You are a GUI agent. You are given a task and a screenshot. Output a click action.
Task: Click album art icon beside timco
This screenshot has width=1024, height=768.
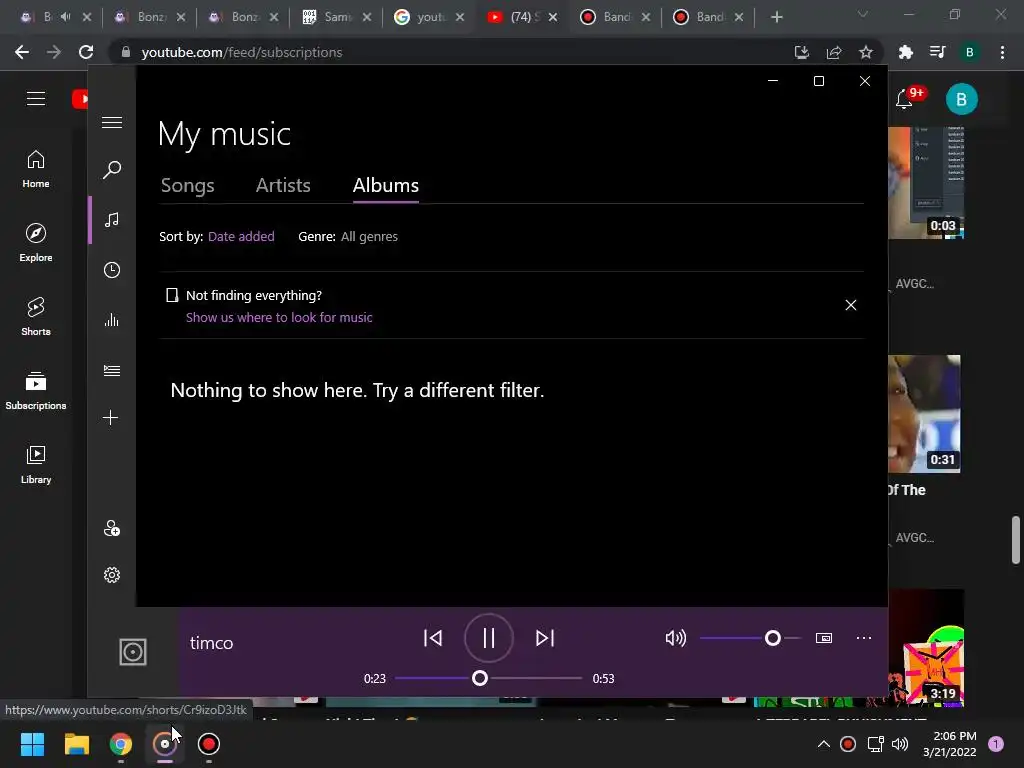coord(133,652)
